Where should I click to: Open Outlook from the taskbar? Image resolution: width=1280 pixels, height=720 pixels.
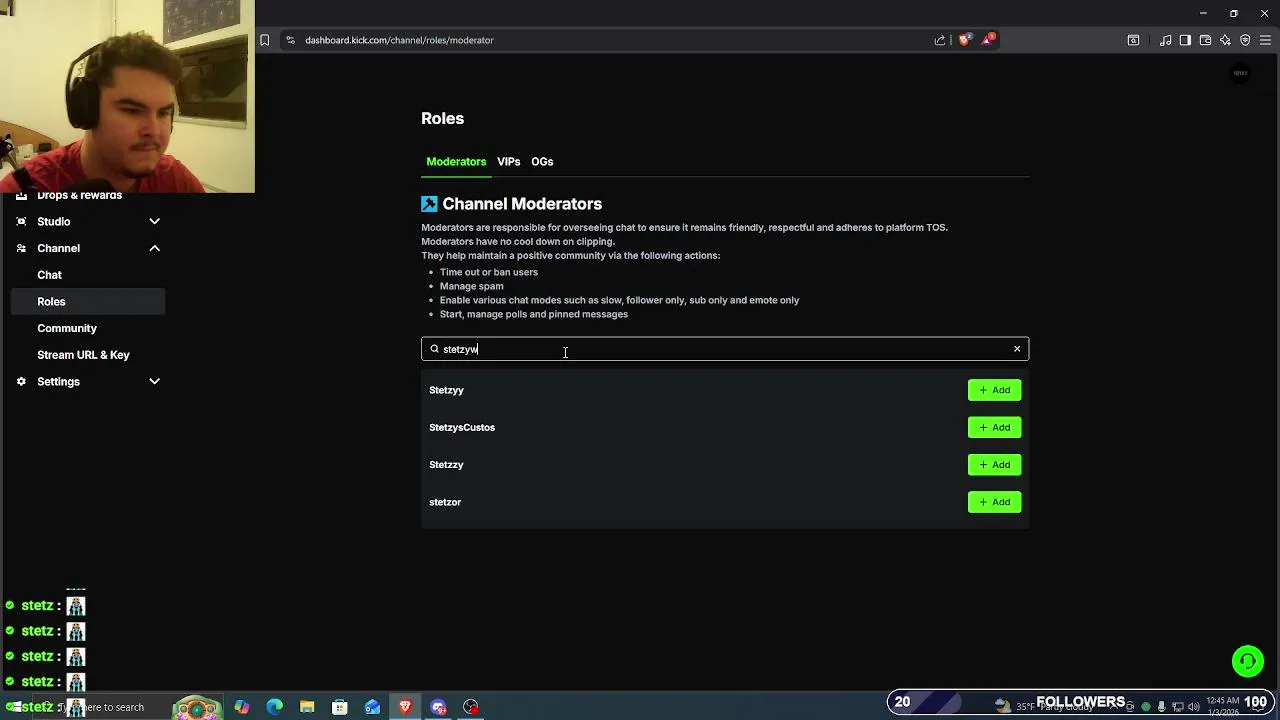pos(372,707)
